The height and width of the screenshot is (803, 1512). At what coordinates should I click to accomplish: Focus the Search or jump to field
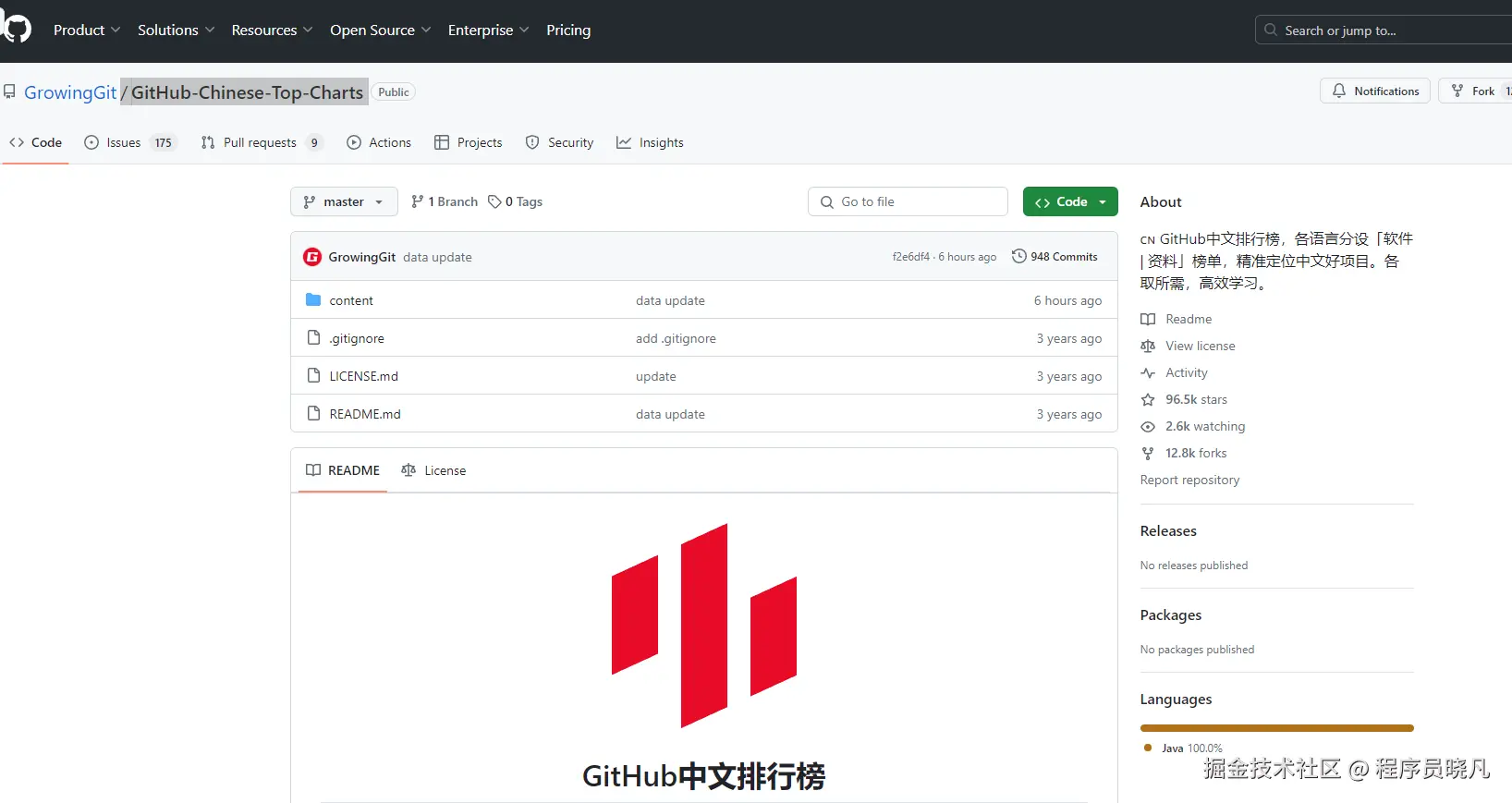1384,30
